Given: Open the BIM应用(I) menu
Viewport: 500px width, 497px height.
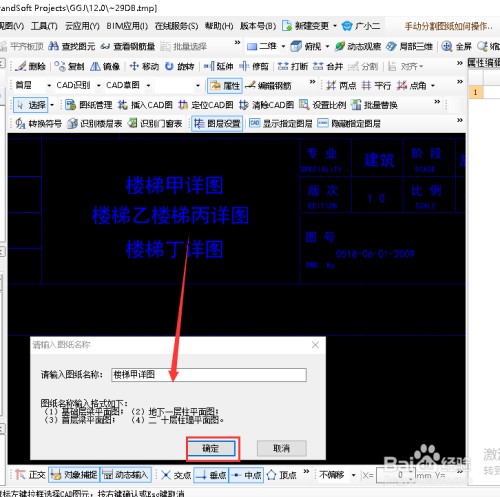Looking at the screenshot, I should click(127, 26).
